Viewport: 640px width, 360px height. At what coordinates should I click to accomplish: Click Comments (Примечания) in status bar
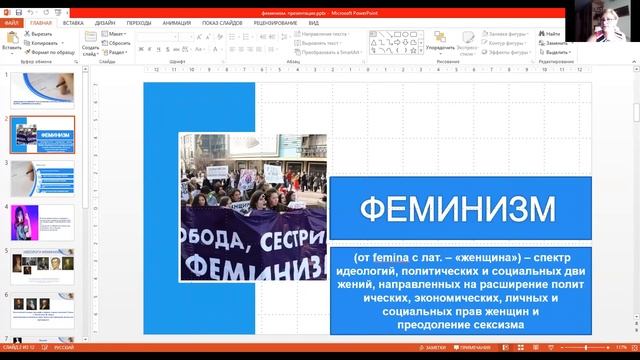click(x=472, y=348)
